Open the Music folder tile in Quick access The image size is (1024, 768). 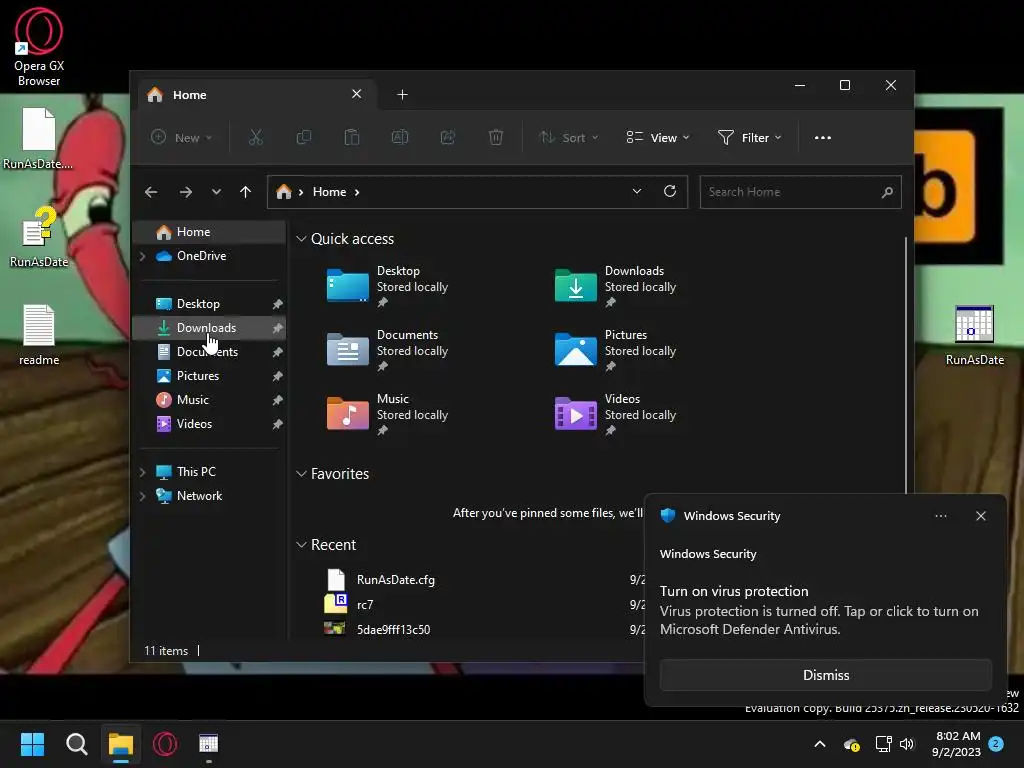(x=387, y=415)
